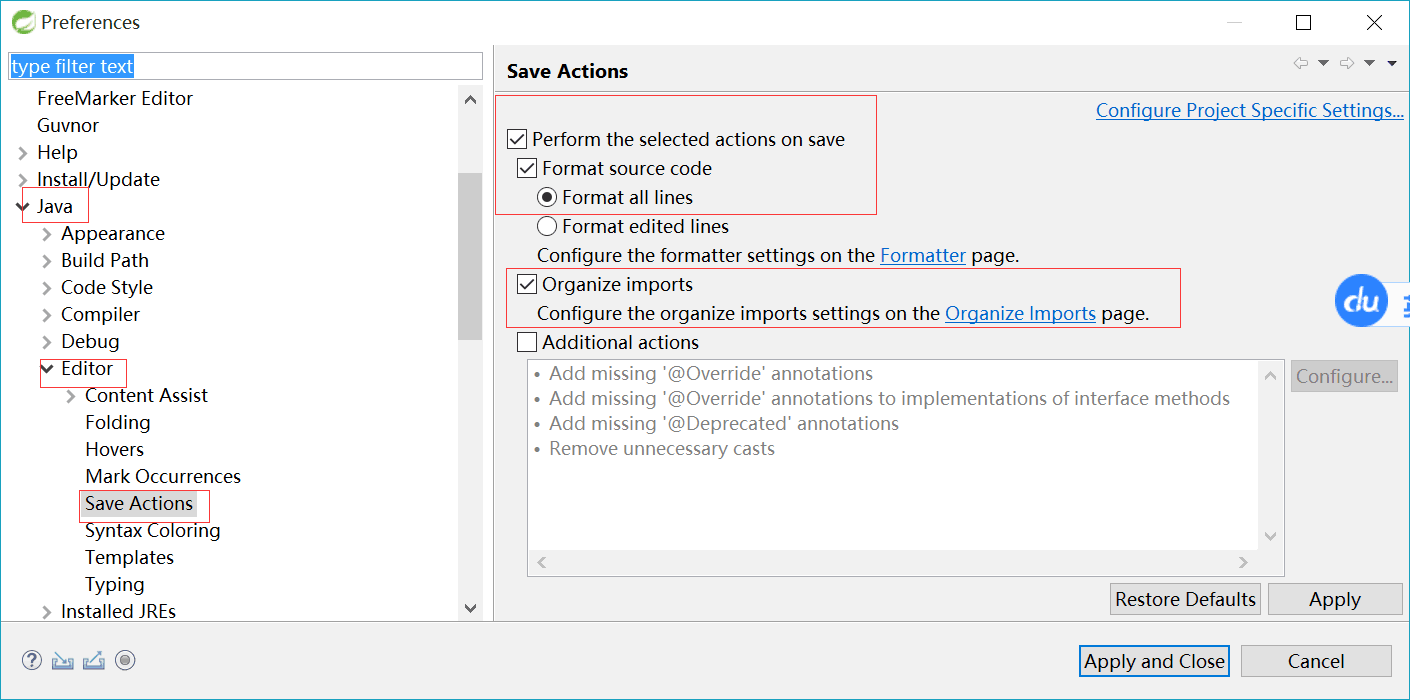1410x700 pixels.
Task: Select Mark Occurrences under Editor
Action: pyautogui.click(x=163, y=476)
